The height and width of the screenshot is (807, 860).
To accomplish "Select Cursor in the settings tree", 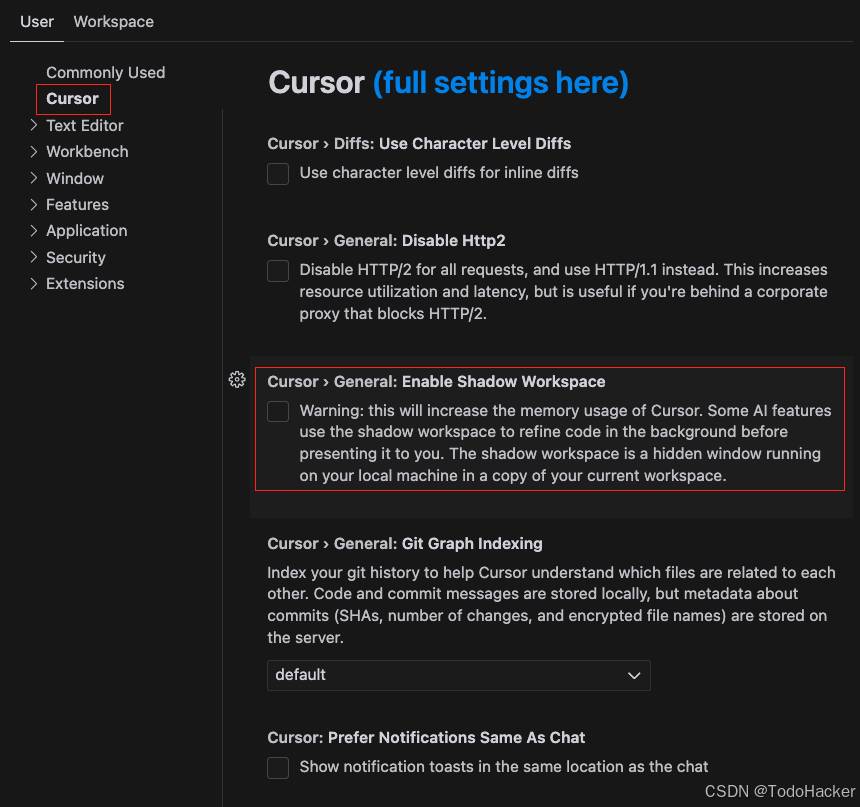I will click(x=72, y=99).
